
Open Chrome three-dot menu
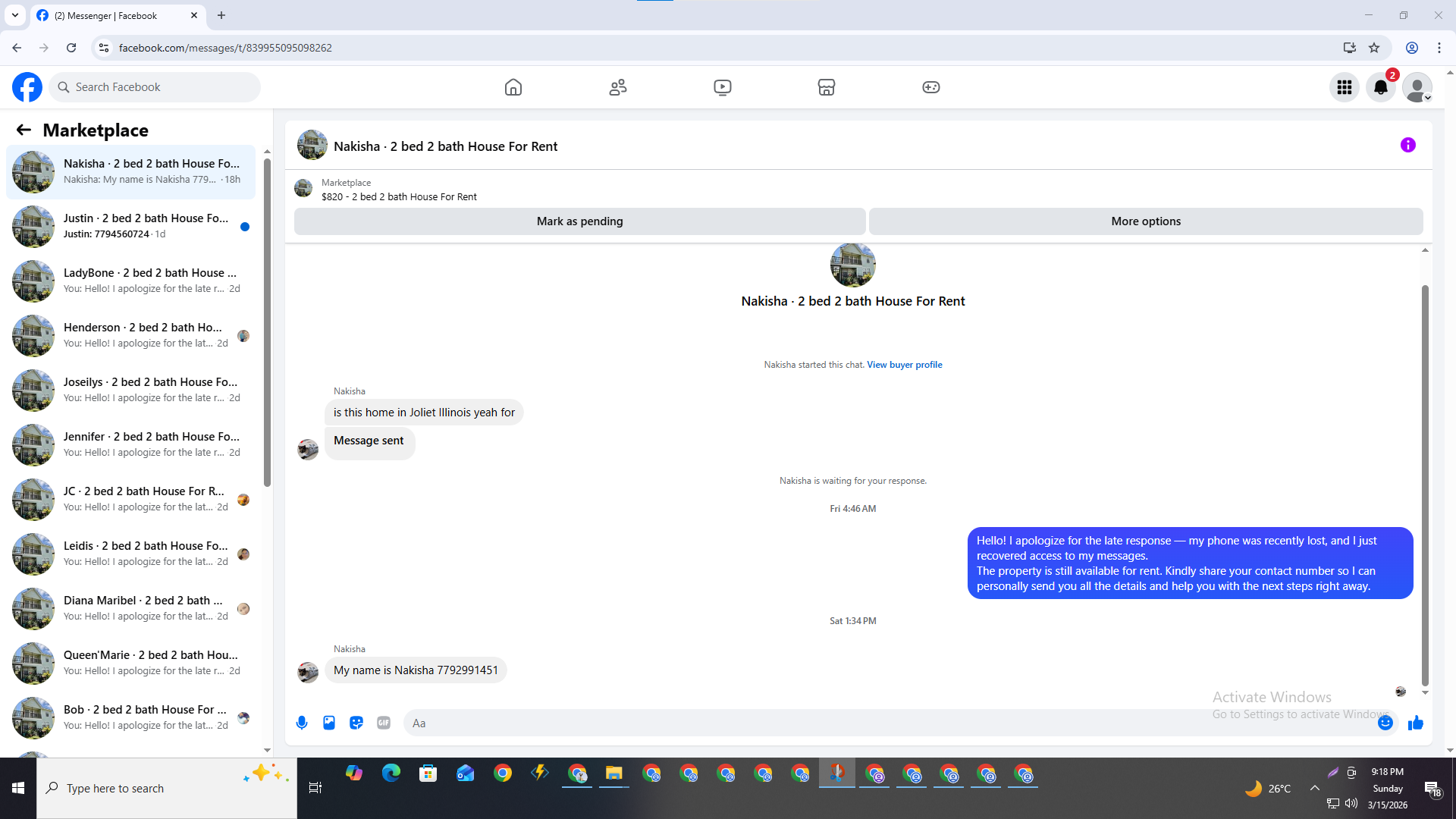pos(1439,48)
